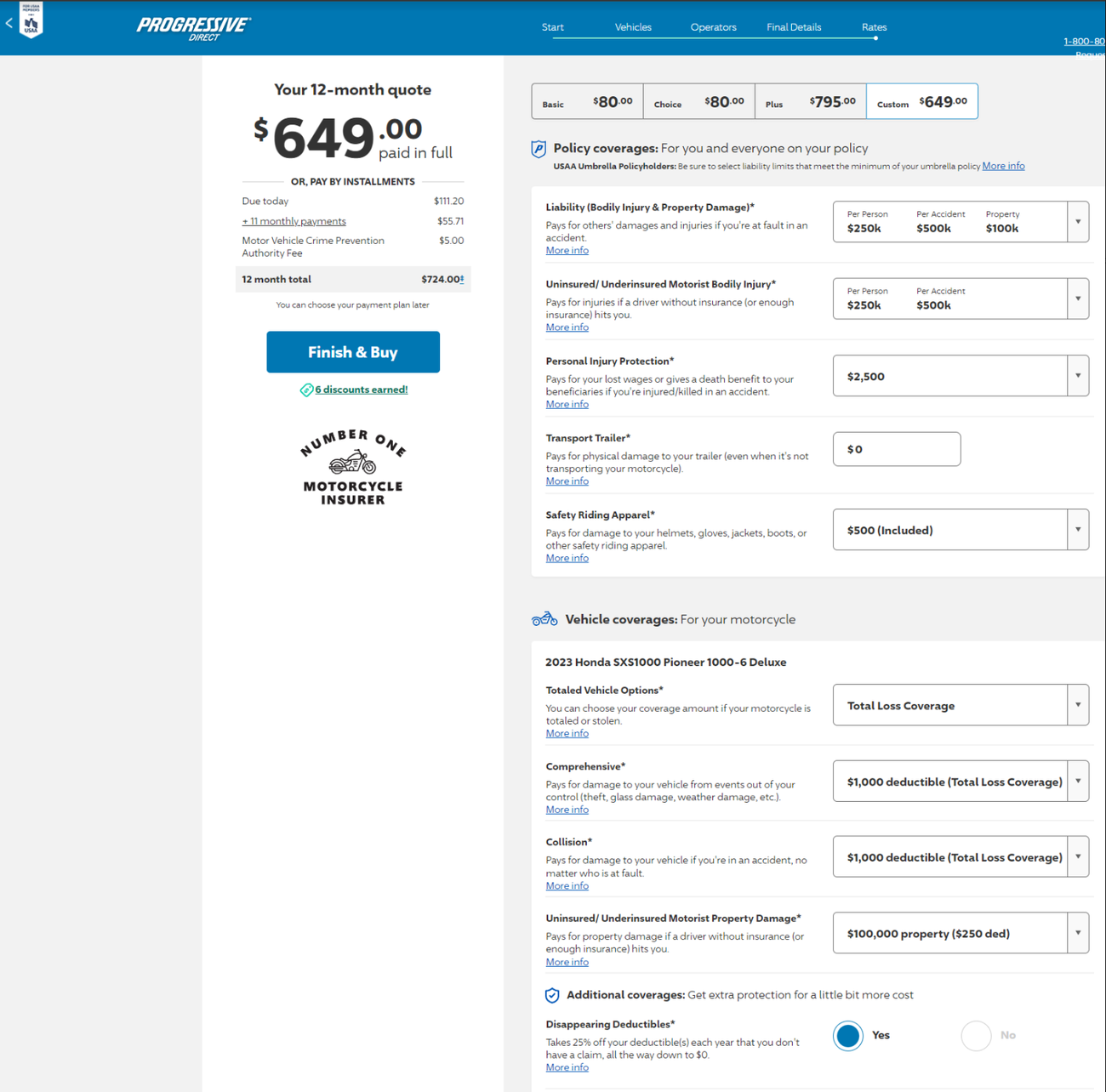Click More info under Liability coverage
Image resolution: width=1106 pixels, height=1092 pixels.
[567, 250]
